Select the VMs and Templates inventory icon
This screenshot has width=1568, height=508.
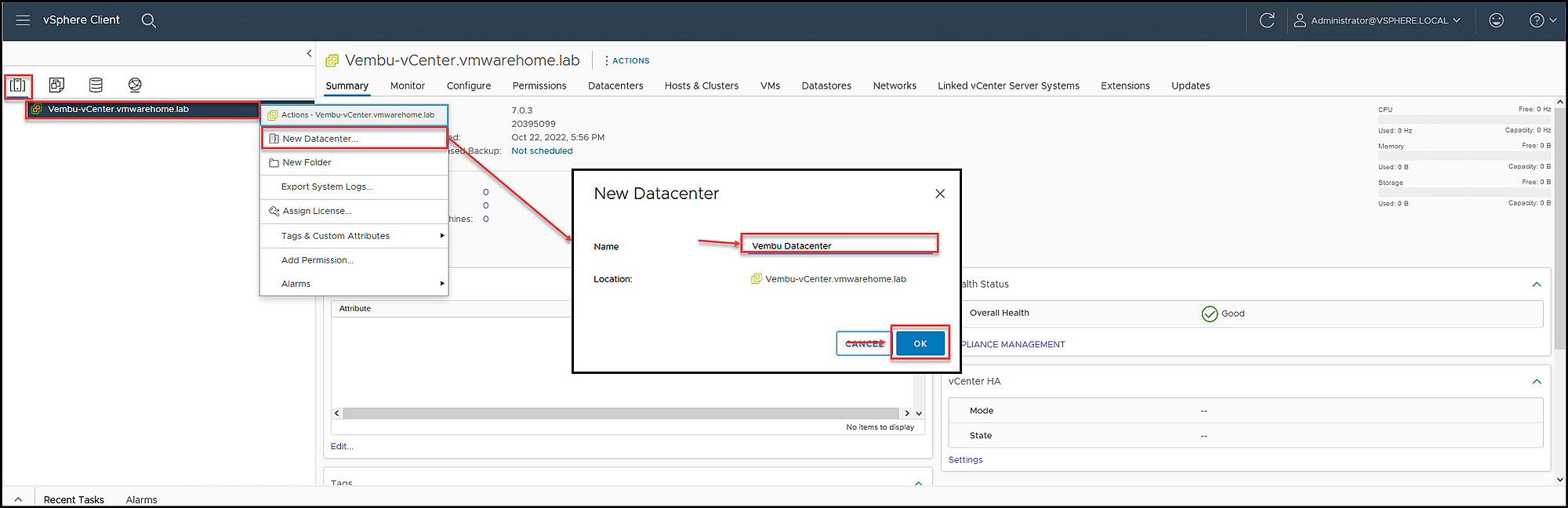(x=56, y=85)
